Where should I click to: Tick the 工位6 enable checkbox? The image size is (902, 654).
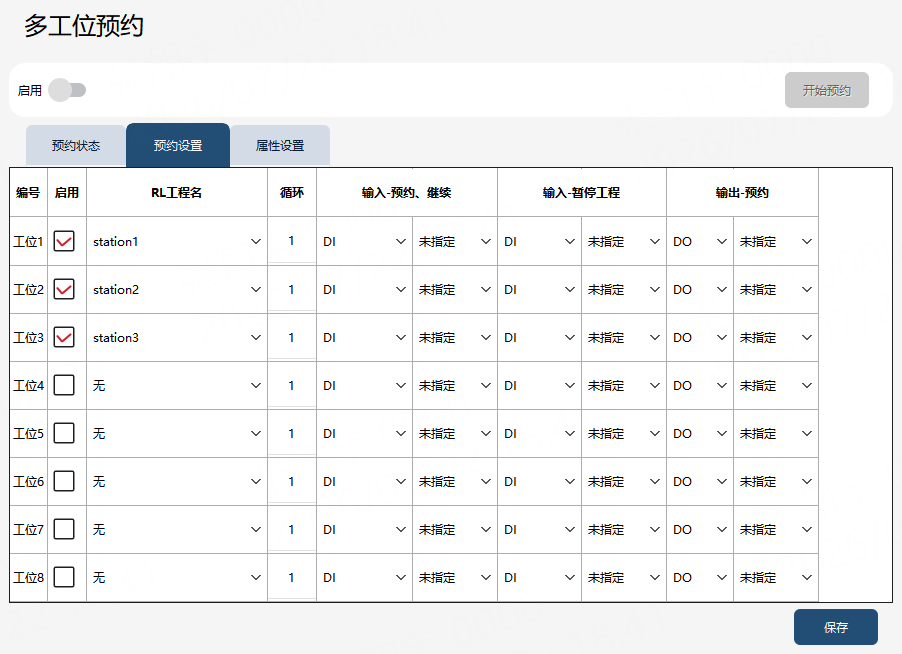(64, 481)
